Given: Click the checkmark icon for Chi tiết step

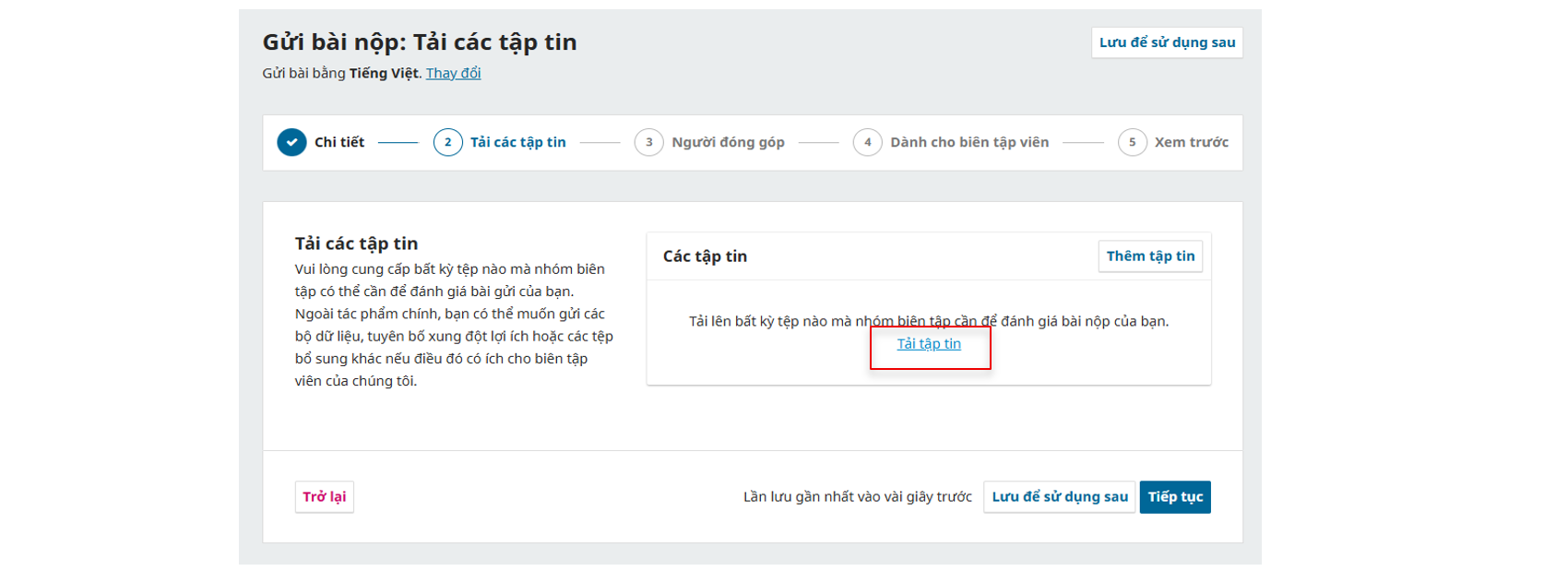Looking at the screenshot, I should point(291,142).
